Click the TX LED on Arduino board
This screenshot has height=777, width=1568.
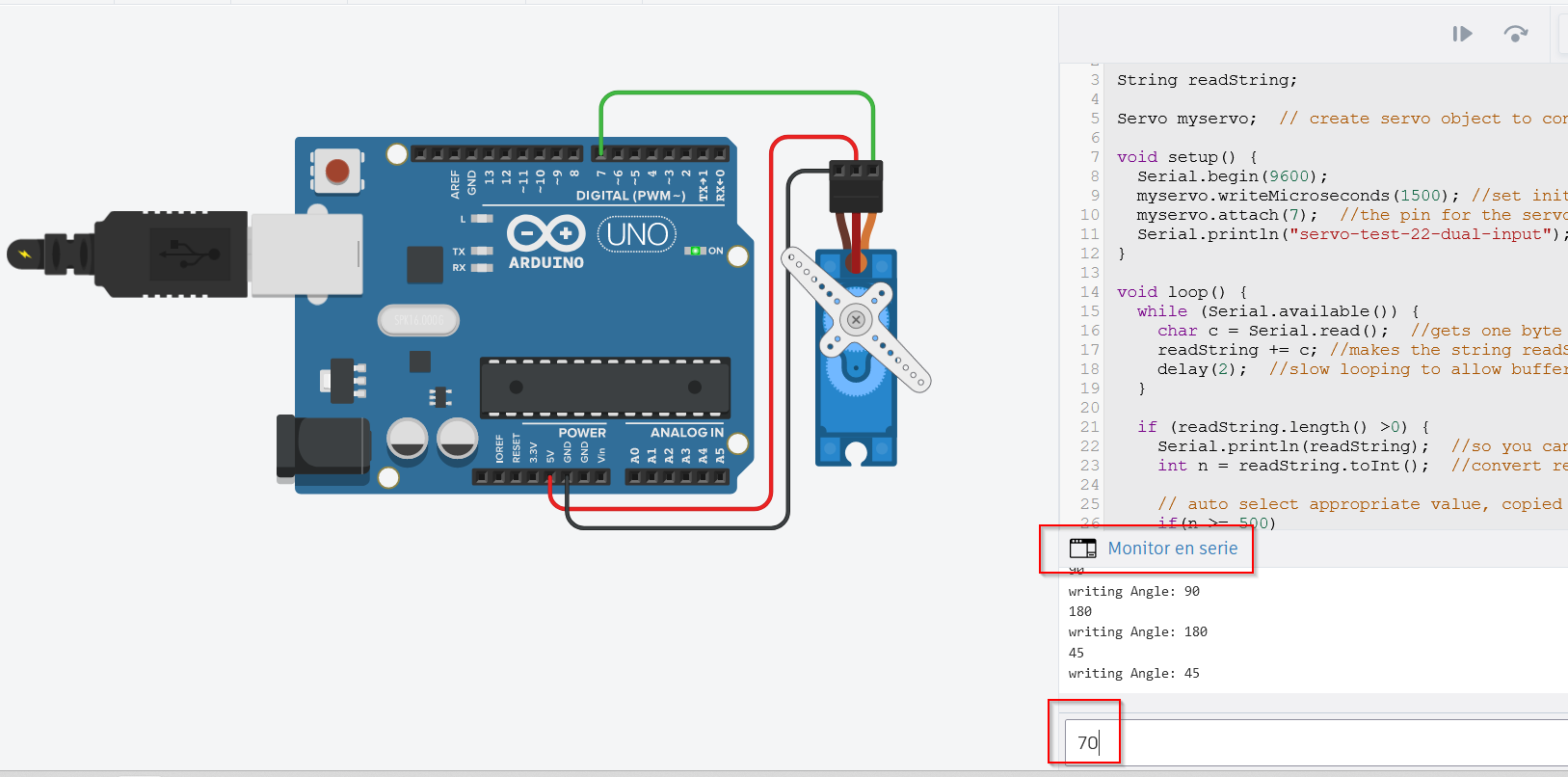coord(482,251)
